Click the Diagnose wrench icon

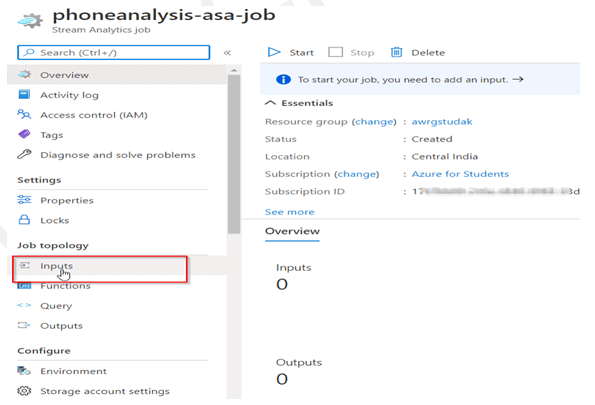coord(24,154)
